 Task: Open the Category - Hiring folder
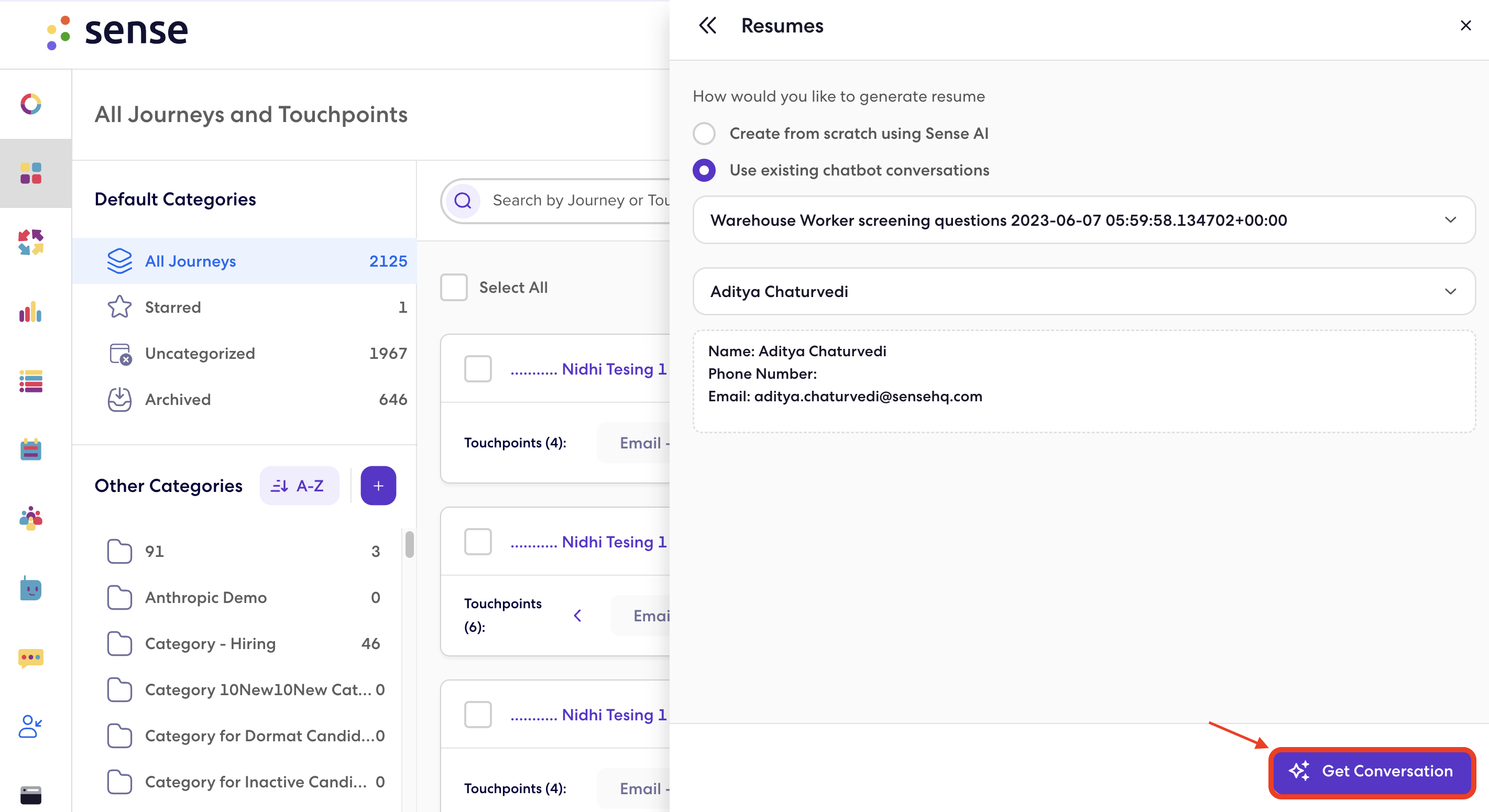210,643
